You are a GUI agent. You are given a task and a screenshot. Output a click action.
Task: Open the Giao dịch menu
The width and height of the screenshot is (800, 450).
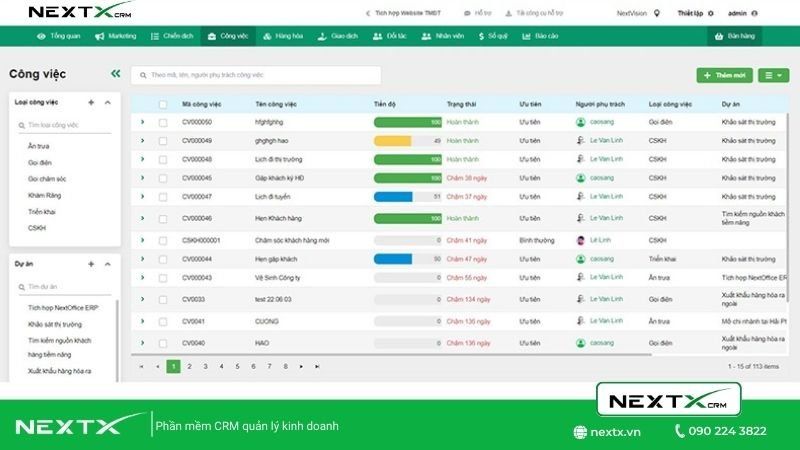point(338,36)
